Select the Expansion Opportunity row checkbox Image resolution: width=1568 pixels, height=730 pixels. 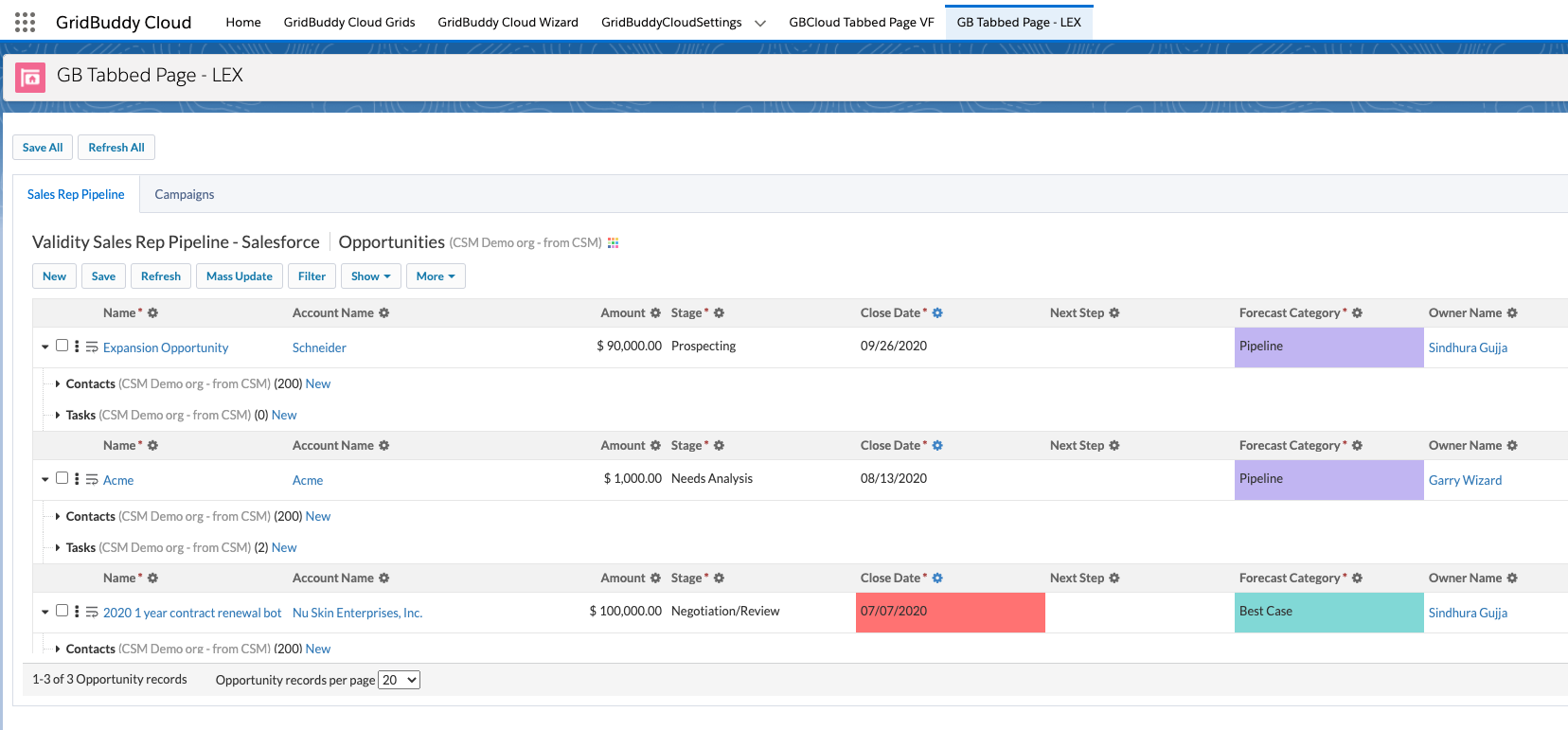(62, 346)
